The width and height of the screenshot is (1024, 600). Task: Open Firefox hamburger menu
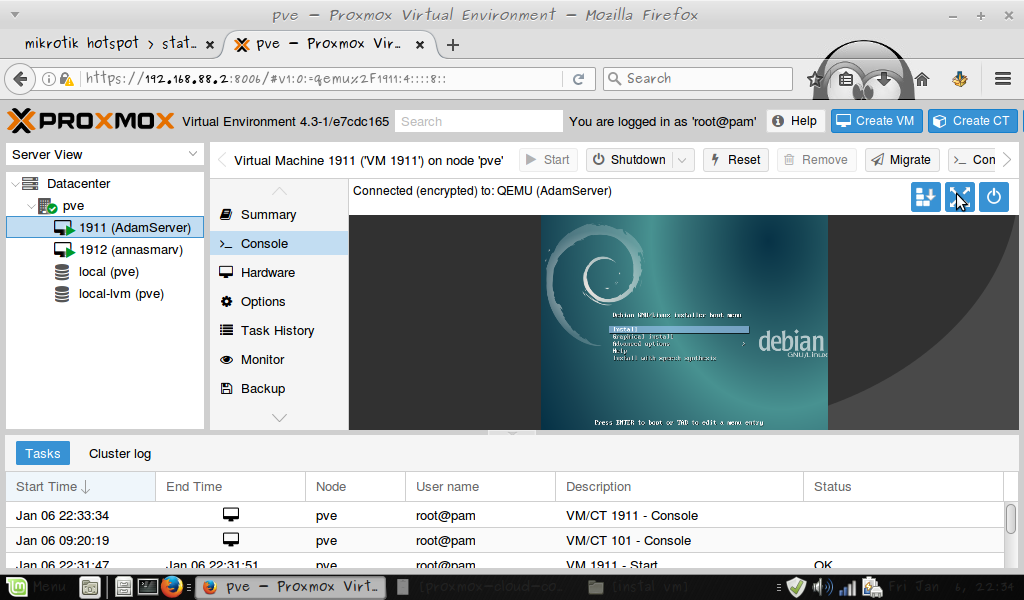(1003, 79)
